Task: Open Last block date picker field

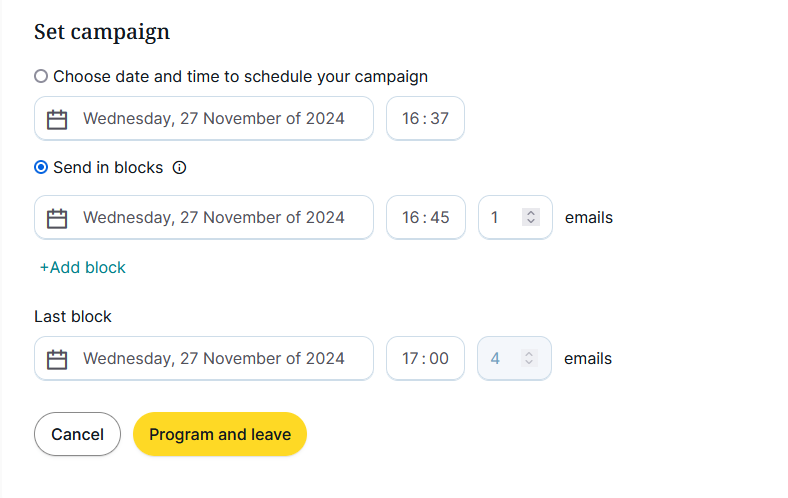Action: [213, 359]
